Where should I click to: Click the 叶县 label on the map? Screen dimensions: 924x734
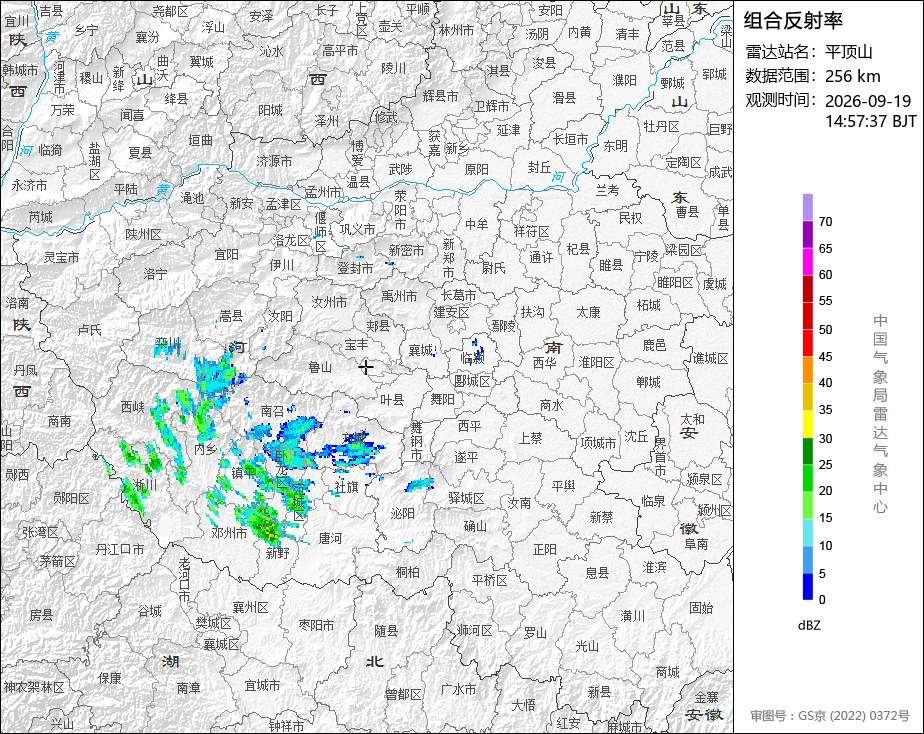[392, 400]
